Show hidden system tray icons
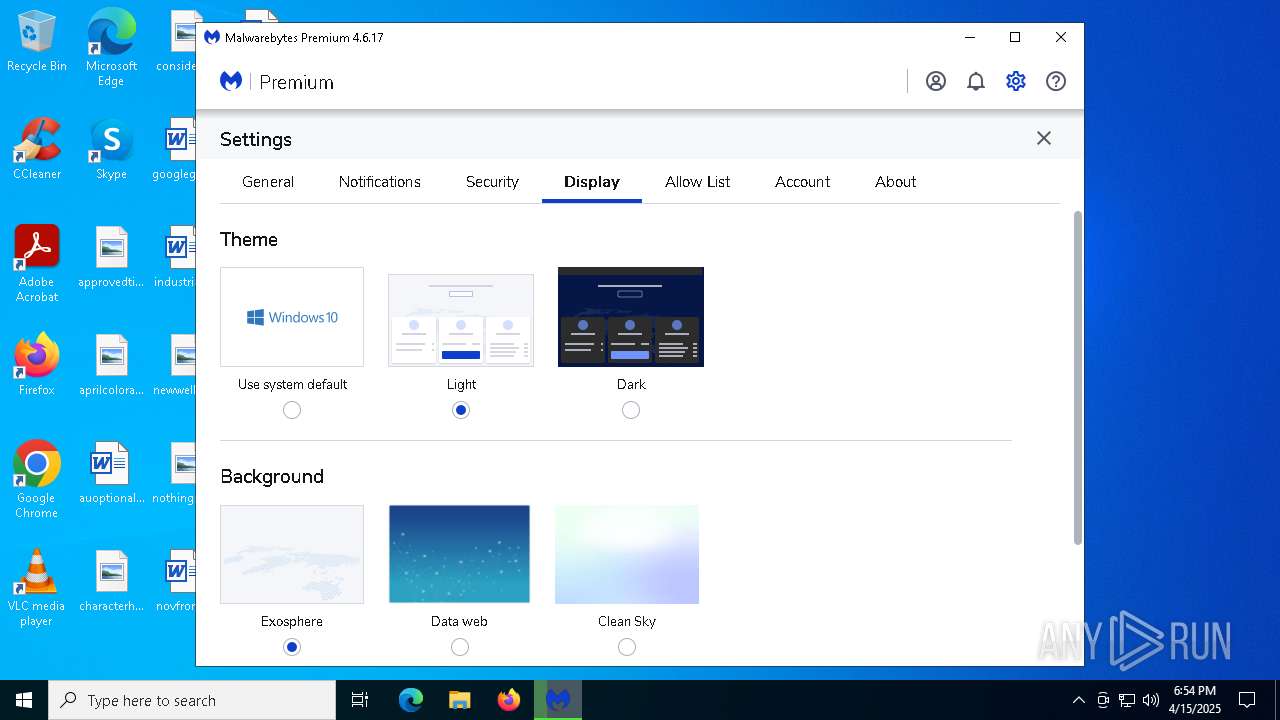Viewport: 1280px width, 720px height. 1078,700
